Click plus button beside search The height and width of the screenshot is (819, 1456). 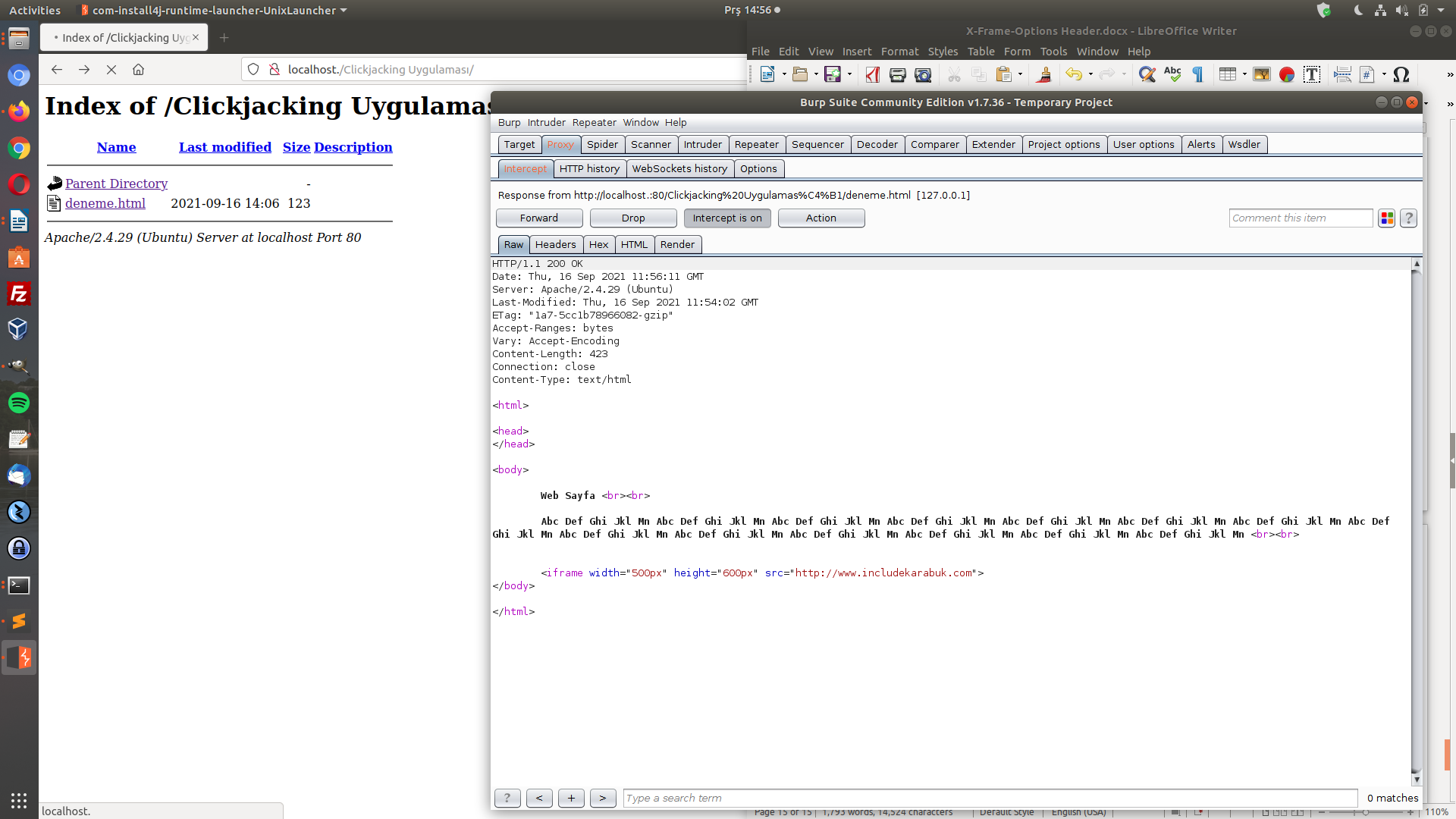pyautogui.click(x=571, y=799)
